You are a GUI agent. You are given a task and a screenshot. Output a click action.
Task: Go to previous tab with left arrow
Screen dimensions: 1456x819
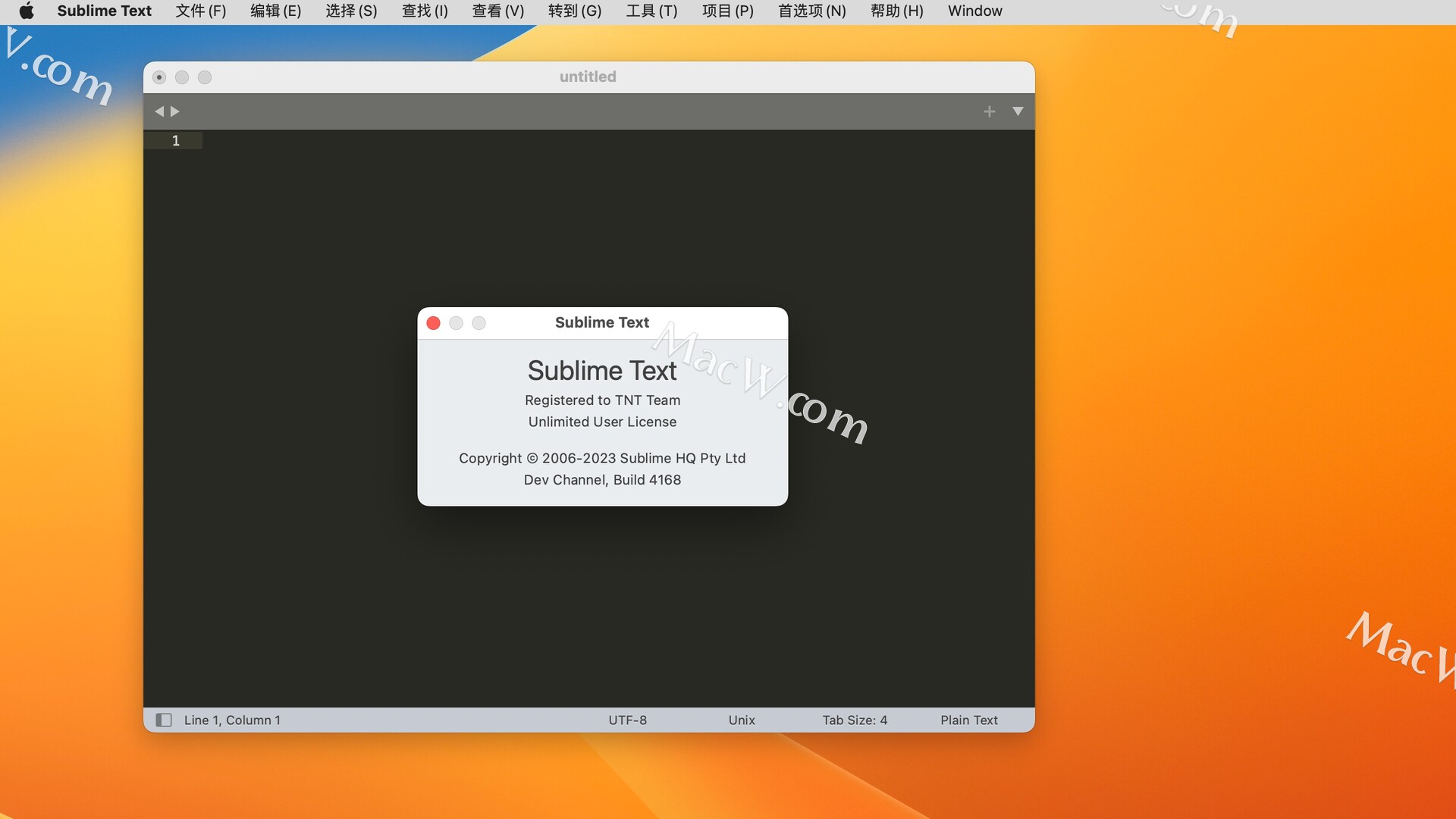click(159, 111)
